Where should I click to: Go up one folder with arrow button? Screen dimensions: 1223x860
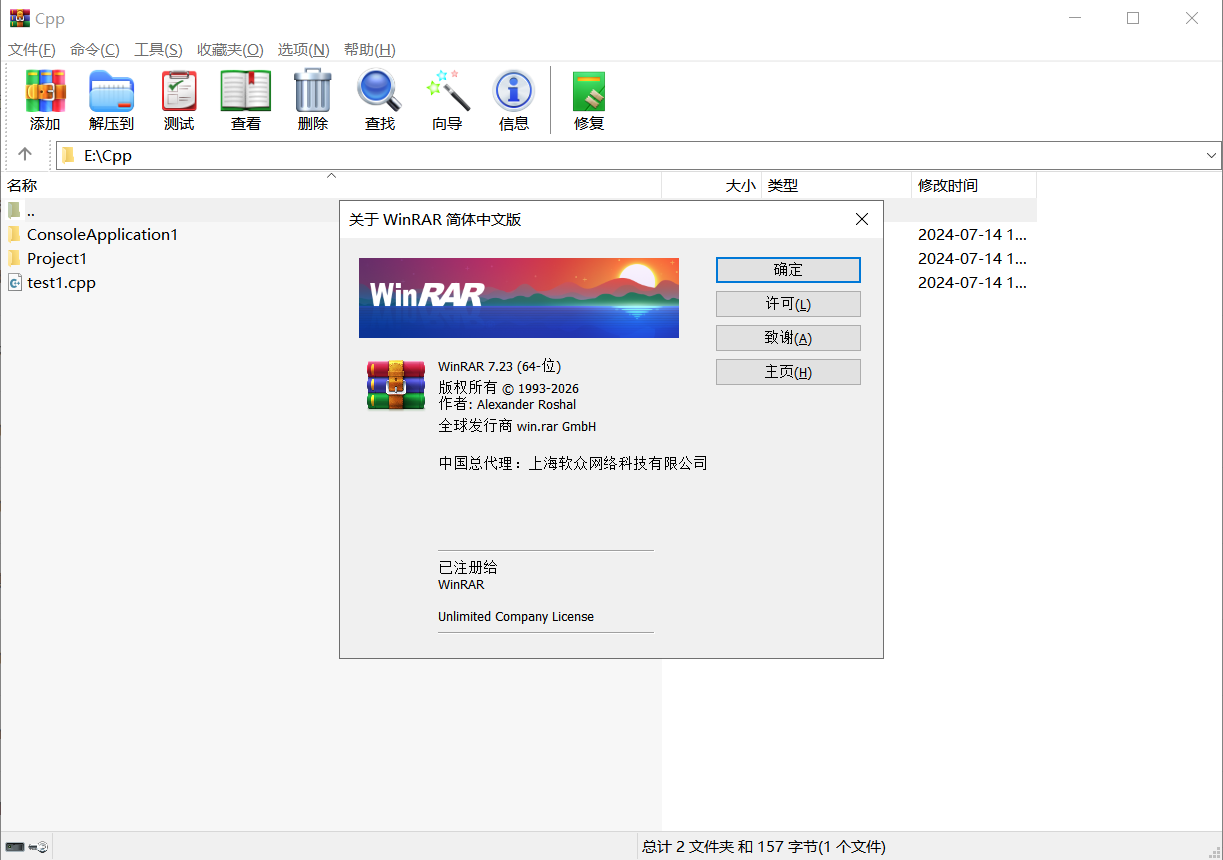[x=25, y=155]
